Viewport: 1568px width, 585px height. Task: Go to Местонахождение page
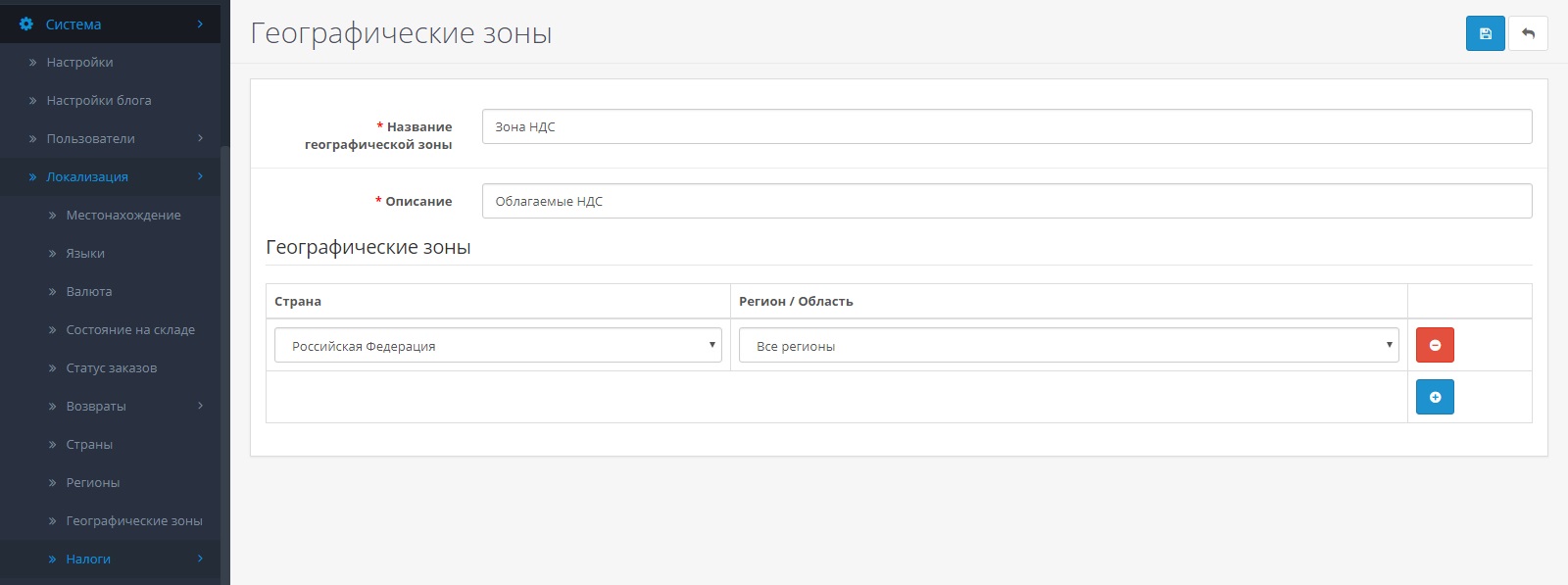122,215
